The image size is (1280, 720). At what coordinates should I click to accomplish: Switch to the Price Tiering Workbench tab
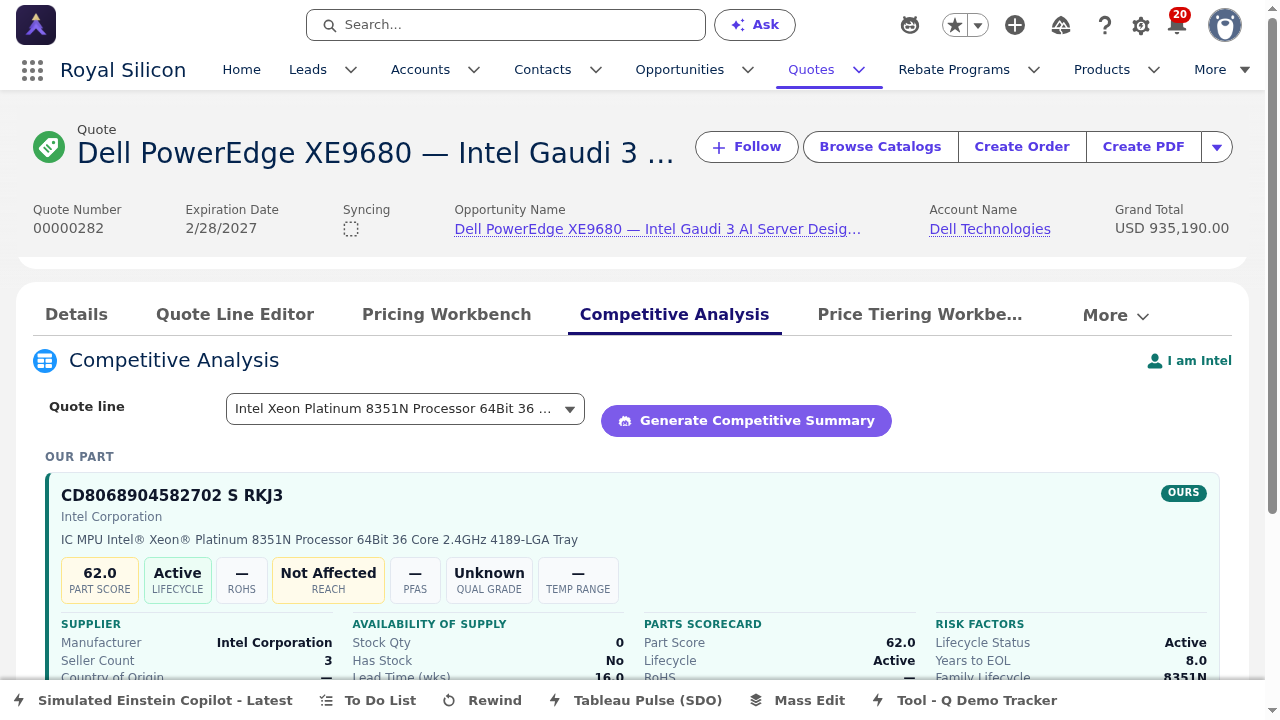920,315
